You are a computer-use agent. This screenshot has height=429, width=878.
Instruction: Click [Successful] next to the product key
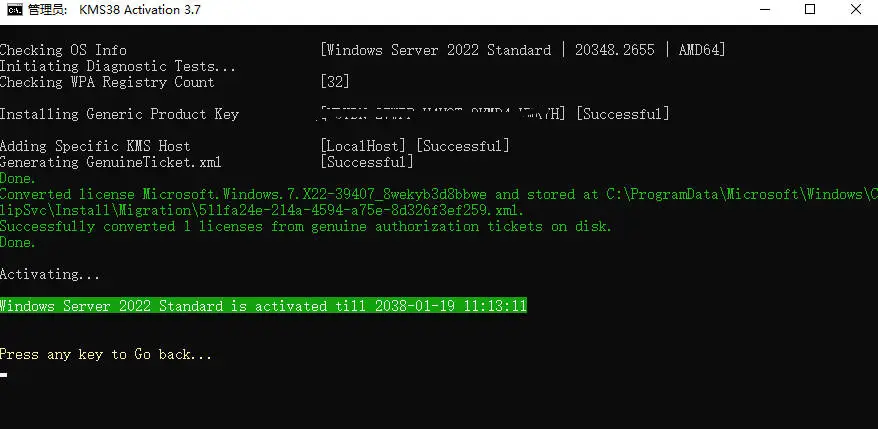(623, 114)
